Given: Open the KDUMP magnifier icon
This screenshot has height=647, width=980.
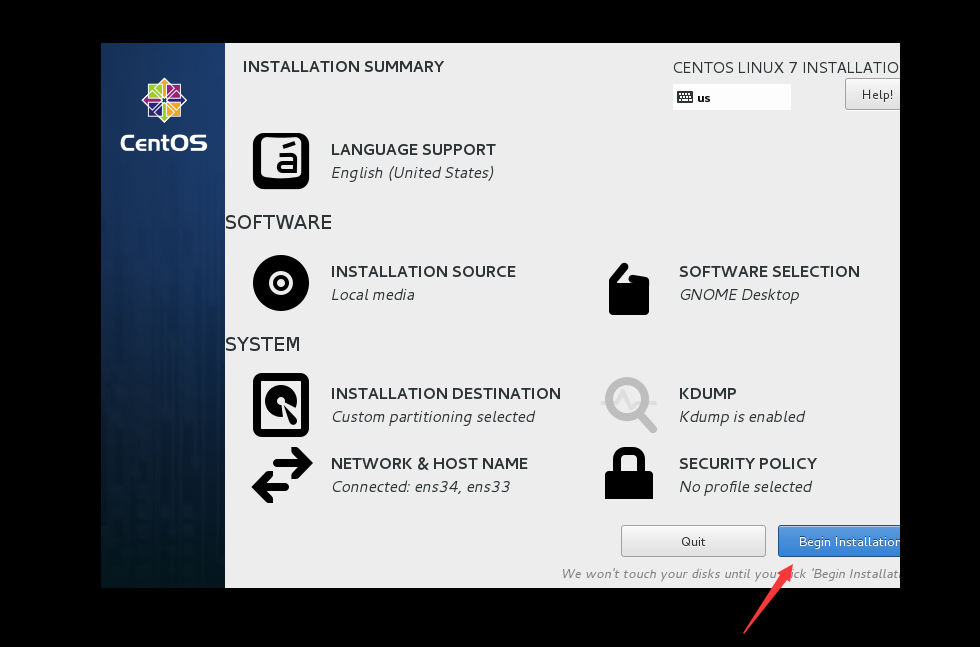Looking at the screenshot, I should tap(629, 404).
